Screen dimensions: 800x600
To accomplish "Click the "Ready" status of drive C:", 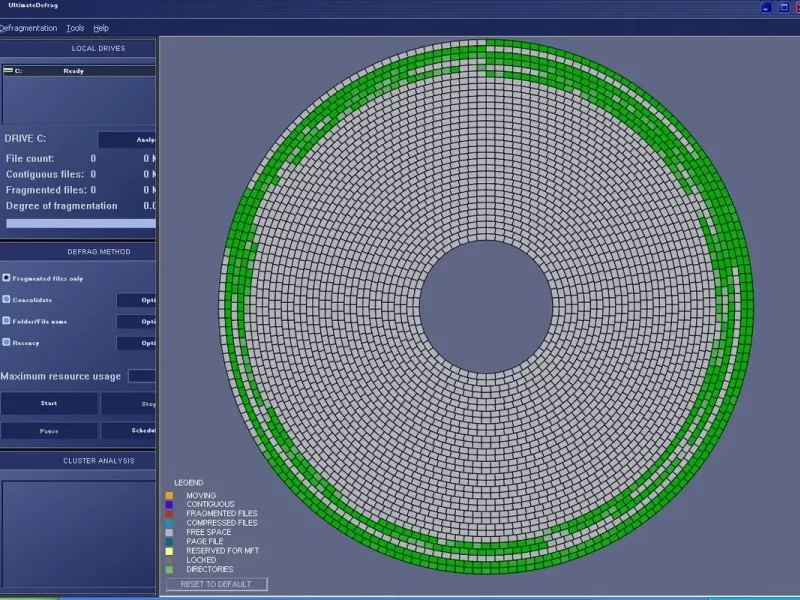I will 73,71.
